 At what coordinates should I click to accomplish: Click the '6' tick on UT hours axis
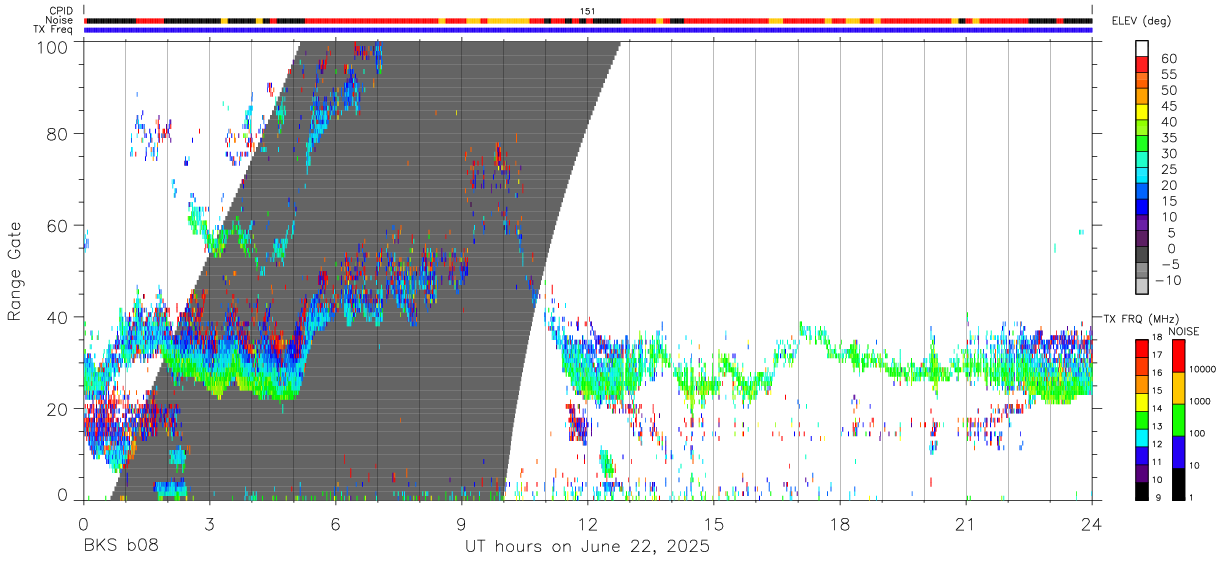pos(335,524)
